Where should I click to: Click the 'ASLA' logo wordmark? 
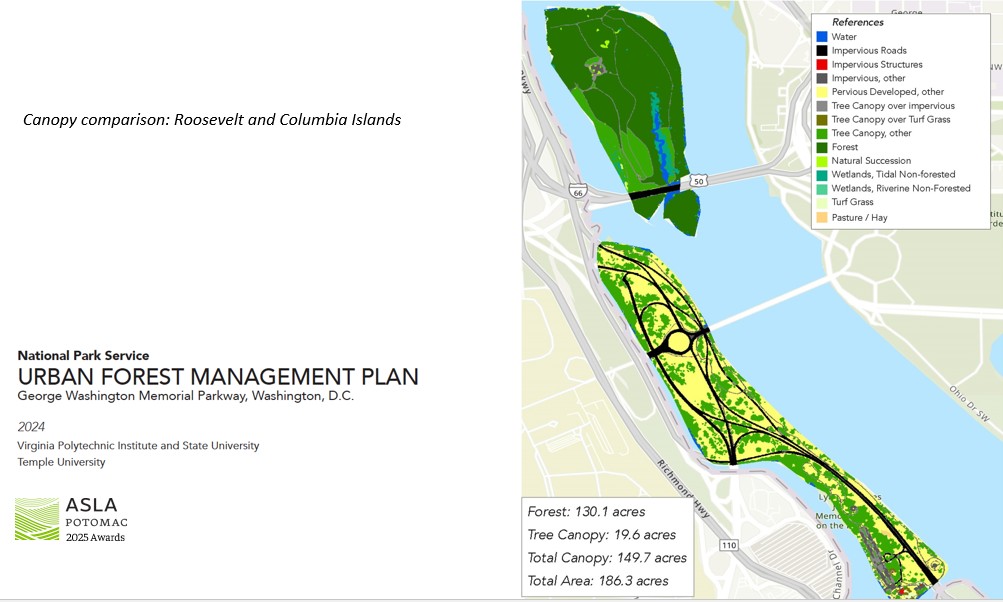(x=91, y=505)
